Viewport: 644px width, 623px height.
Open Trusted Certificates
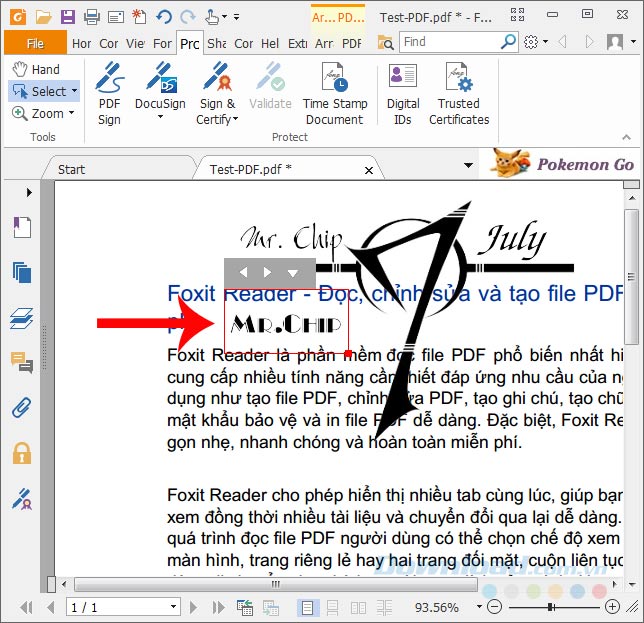459,94
